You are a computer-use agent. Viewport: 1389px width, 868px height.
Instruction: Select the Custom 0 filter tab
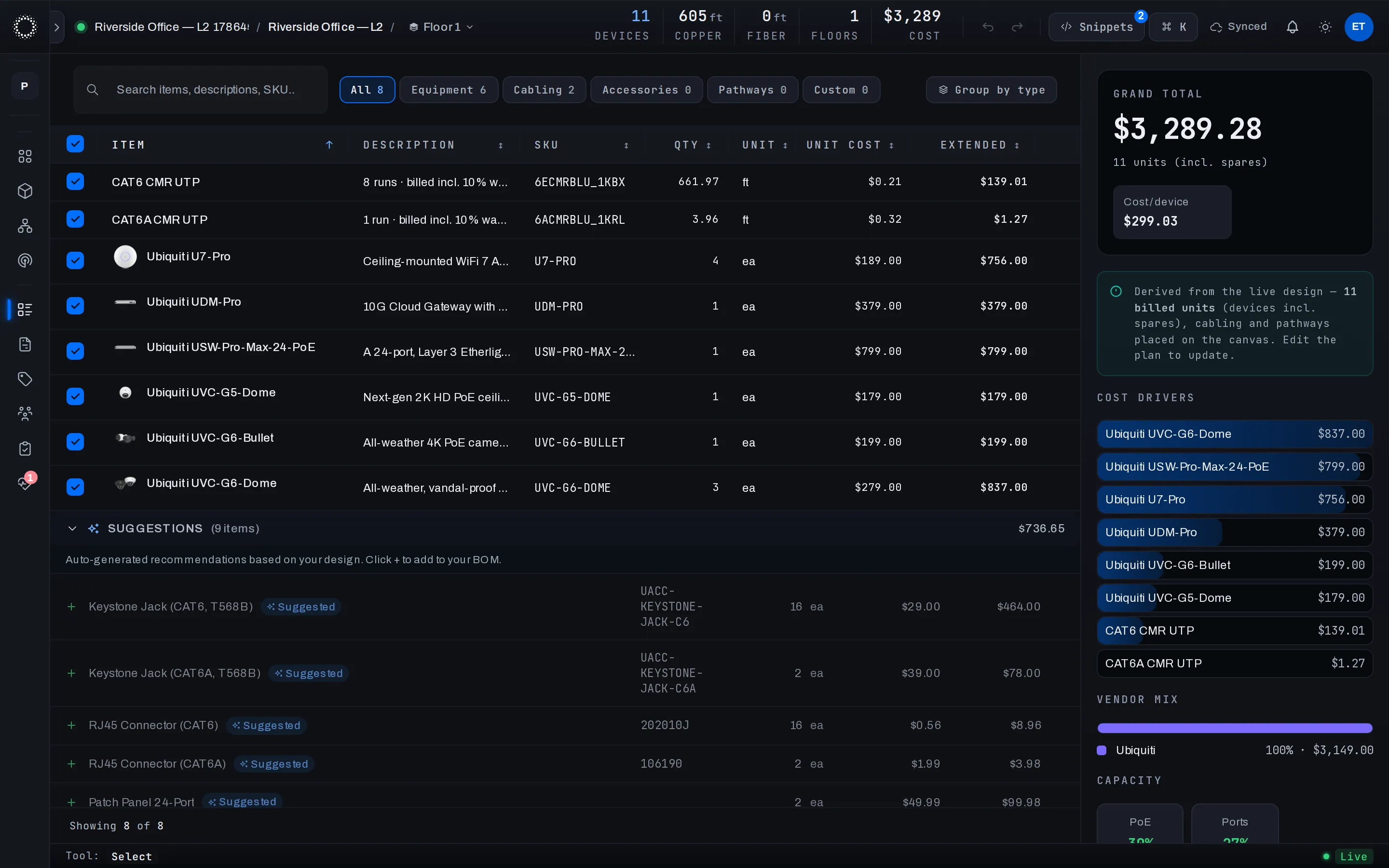(x=842, y=90)
